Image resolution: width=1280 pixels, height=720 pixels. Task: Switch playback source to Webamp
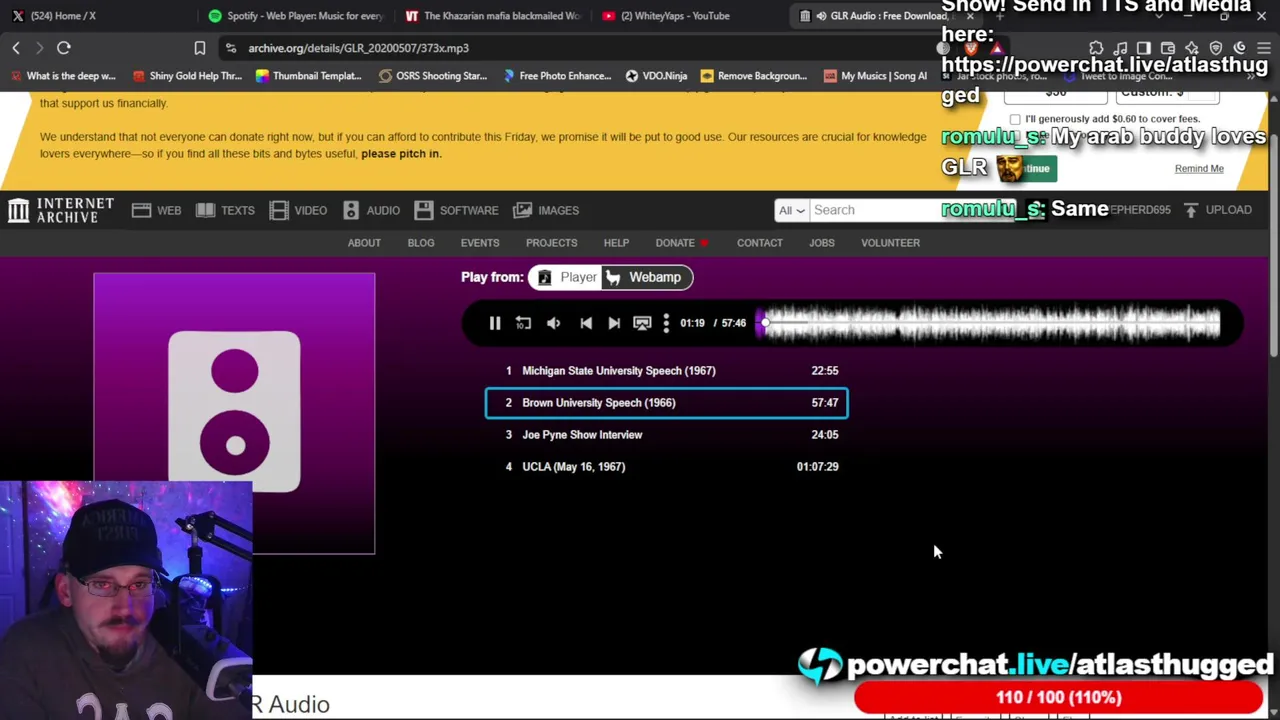[645, 277]
